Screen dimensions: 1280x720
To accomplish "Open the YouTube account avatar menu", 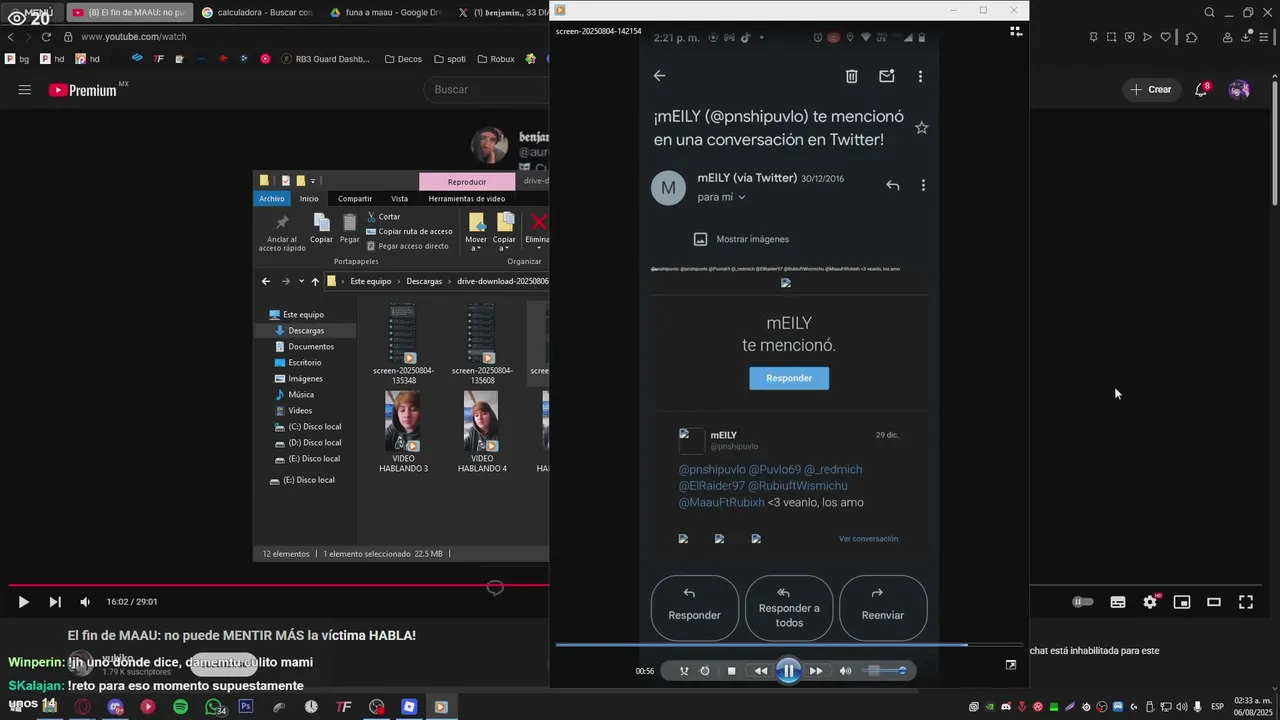I will pyautogui.click(x=1239, y=89).
